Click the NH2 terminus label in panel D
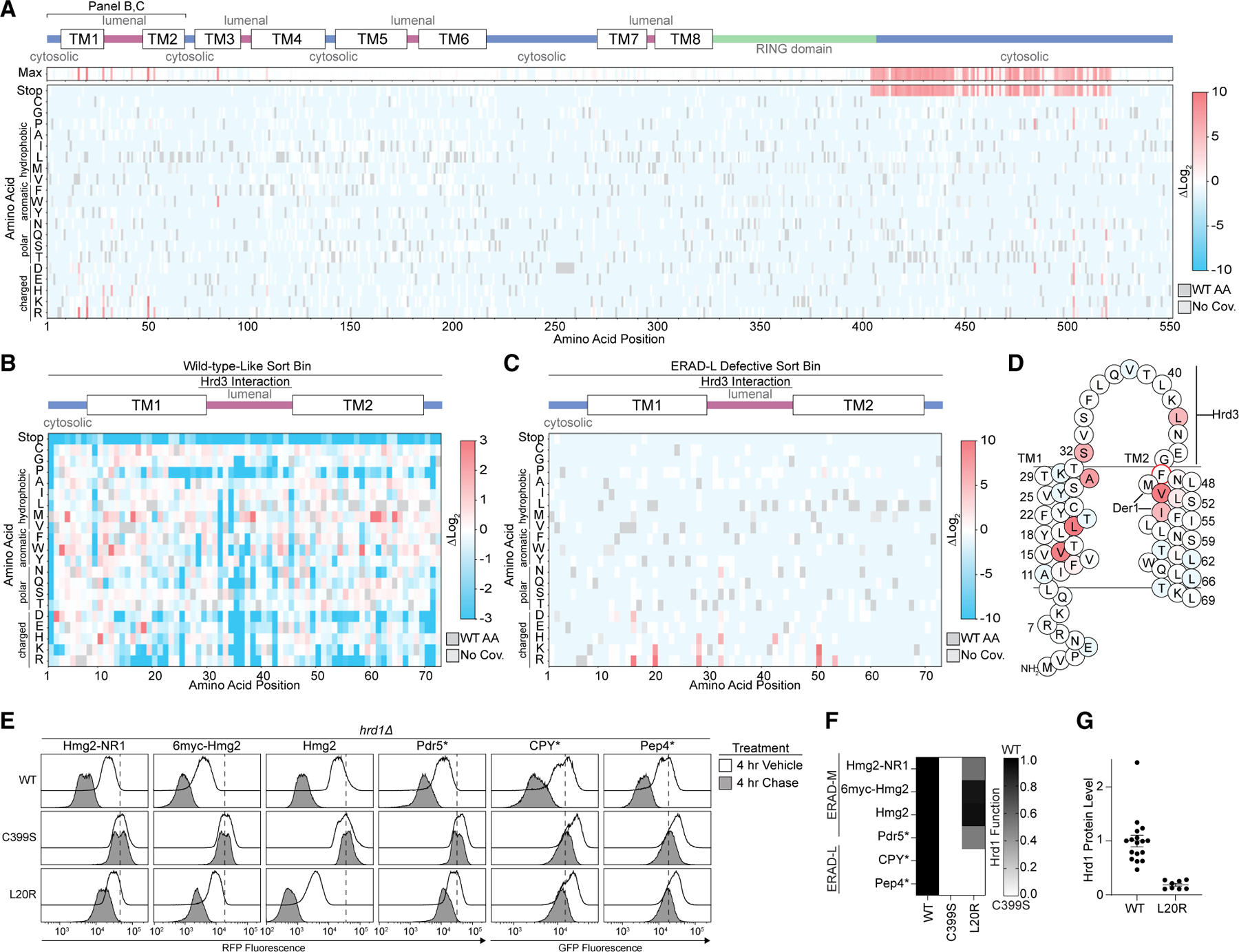Image resolution: width=1239 pixels, height=952 pixels. (1028, 668)
